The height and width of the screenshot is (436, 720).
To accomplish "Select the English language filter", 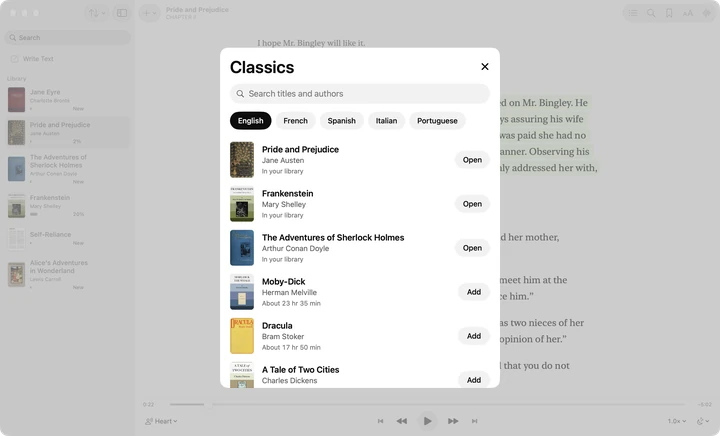I will [250, 121].
